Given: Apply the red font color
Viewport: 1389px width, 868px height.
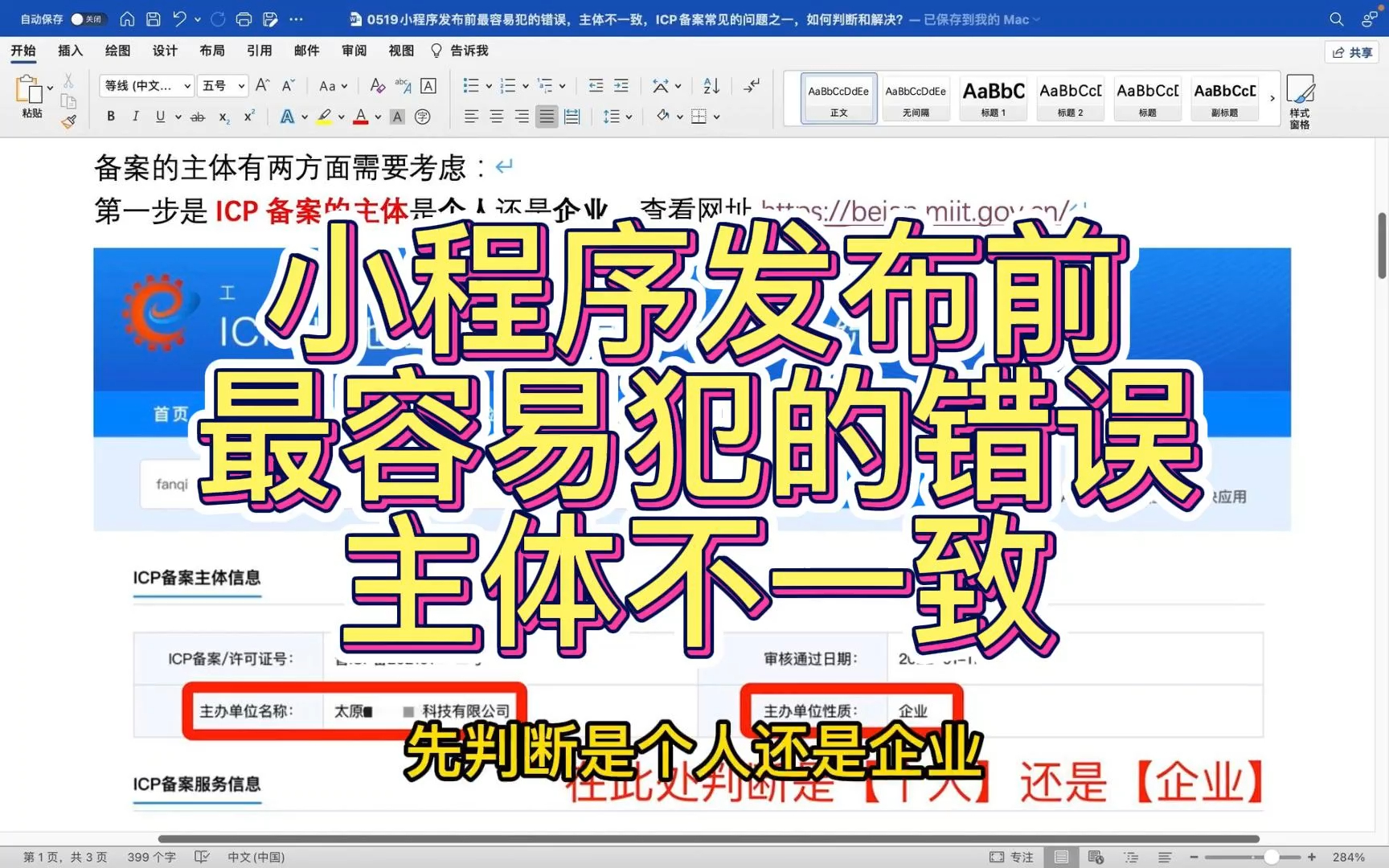Looking at the screenshot, I should [x=361, y=117].
